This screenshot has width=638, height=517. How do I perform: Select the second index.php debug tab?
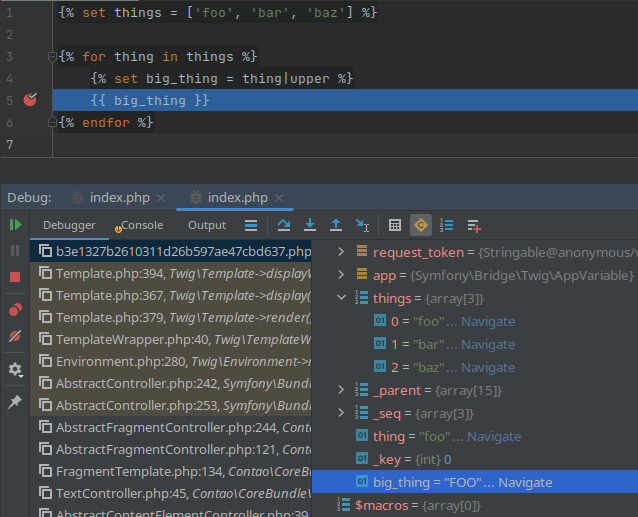pyautogui.click(x=238, y=198)
